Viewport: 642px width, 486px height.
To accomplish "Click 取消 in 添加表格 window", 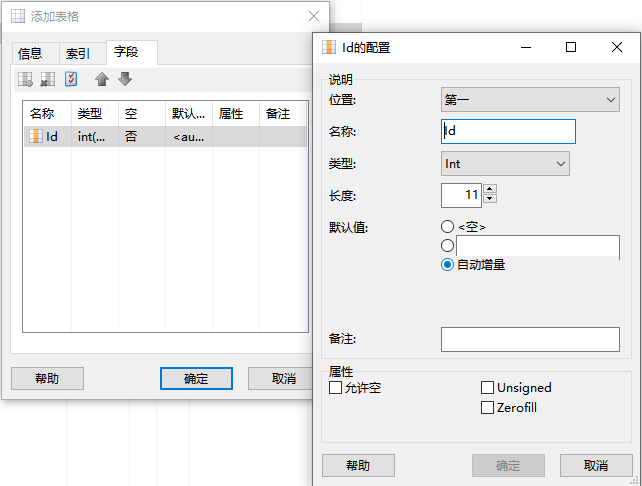I will [280, 378].
